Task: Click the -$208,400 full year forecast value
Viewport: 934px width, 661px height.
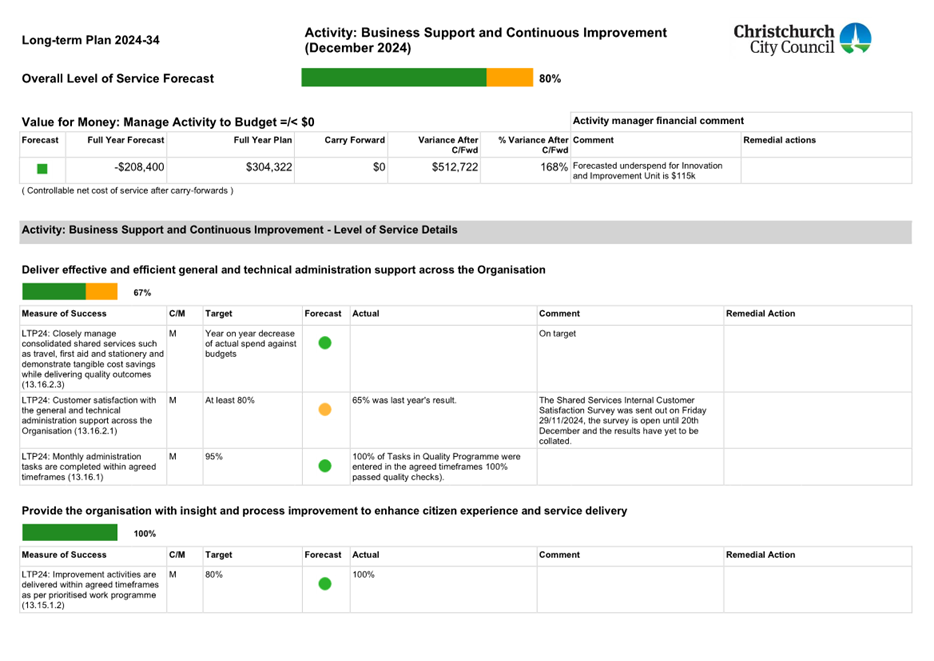Action: [x=138, y=168]
